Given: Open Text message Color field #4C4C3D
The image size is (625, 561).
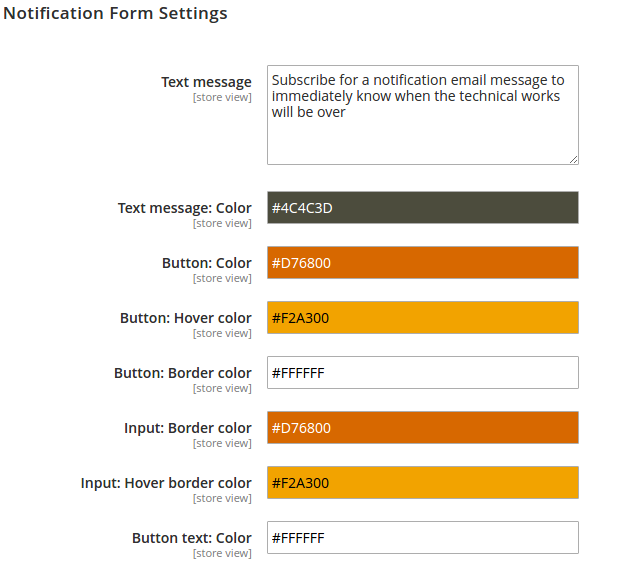Looking at the screenshot, I should [x=423, y=207].
